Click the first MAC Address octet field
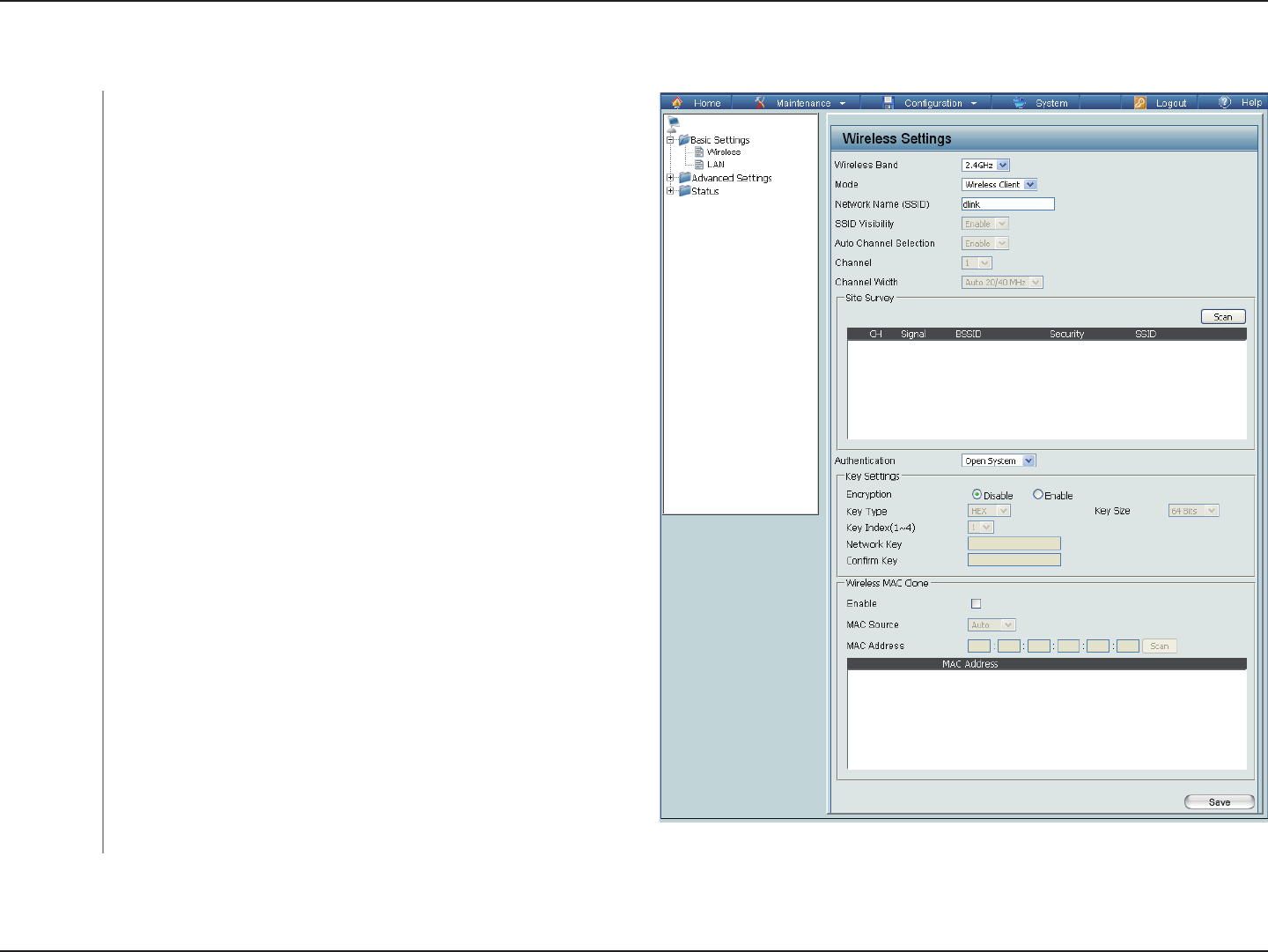 pos(979,646)
